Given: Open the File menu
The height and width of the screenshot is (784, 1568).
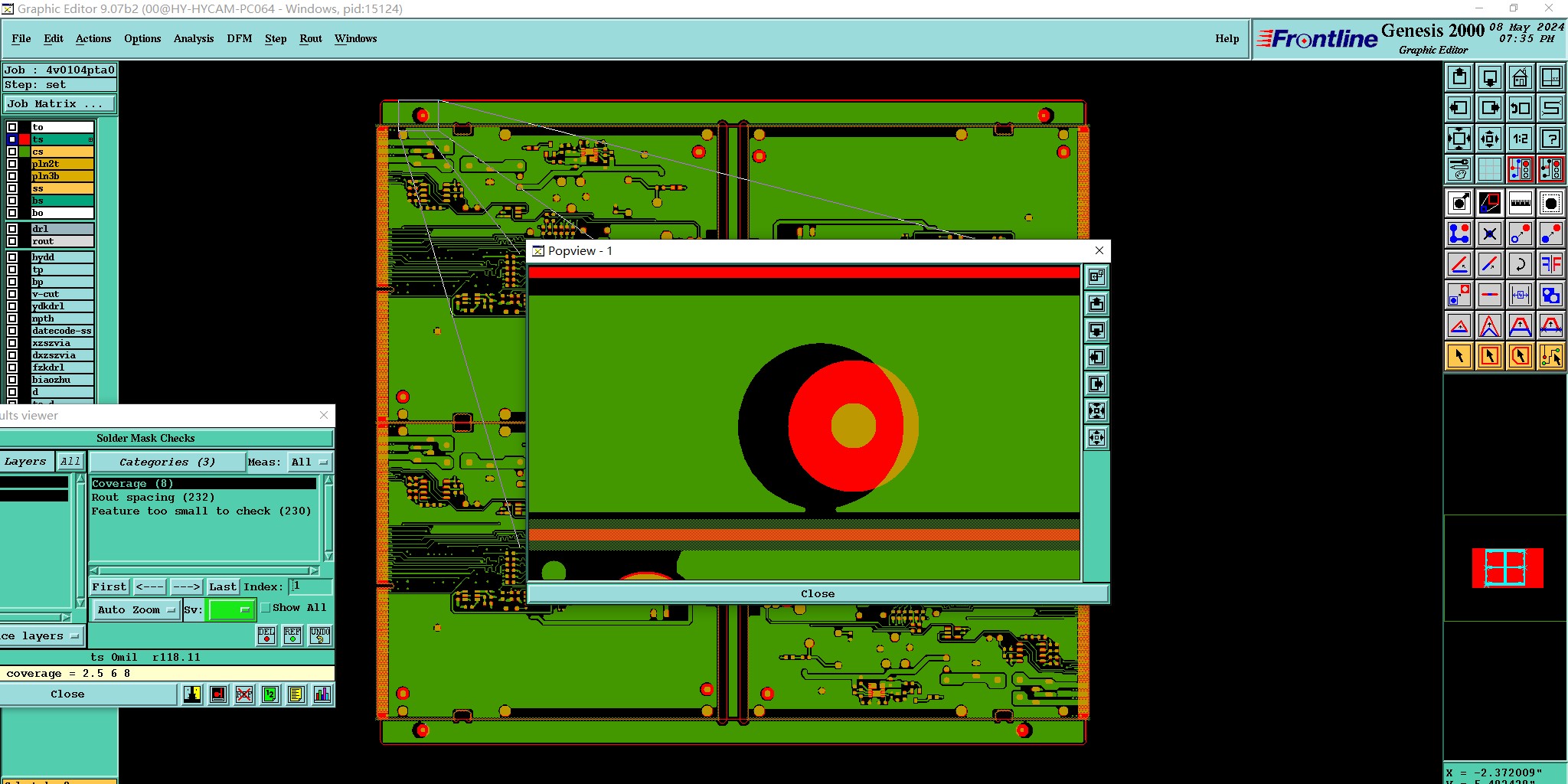Looking at the screenshot, I should coord(21,39).
